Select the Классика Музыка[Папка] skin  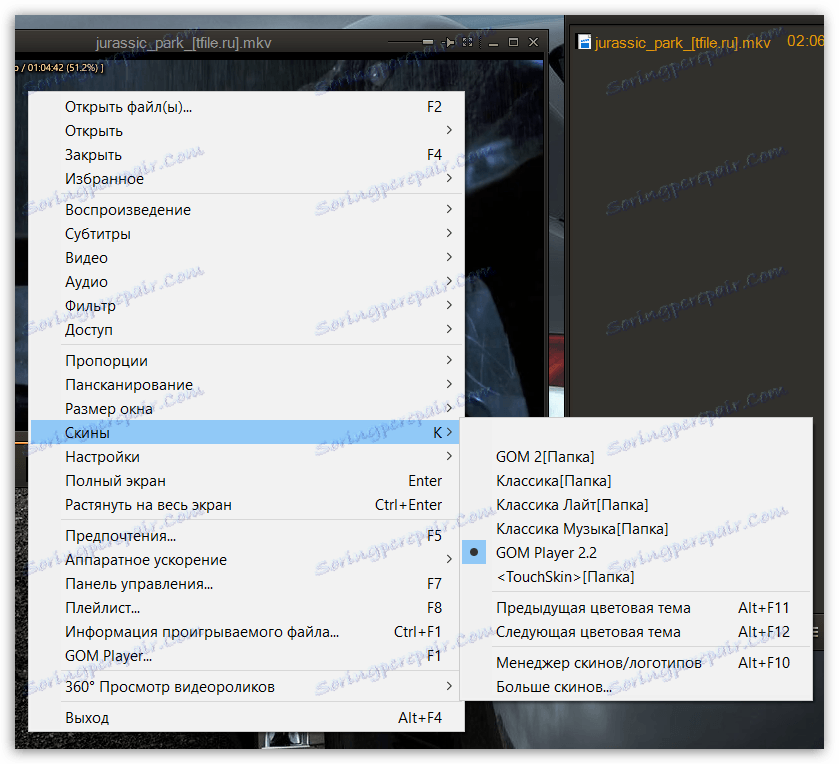click(x=636, y=529)
